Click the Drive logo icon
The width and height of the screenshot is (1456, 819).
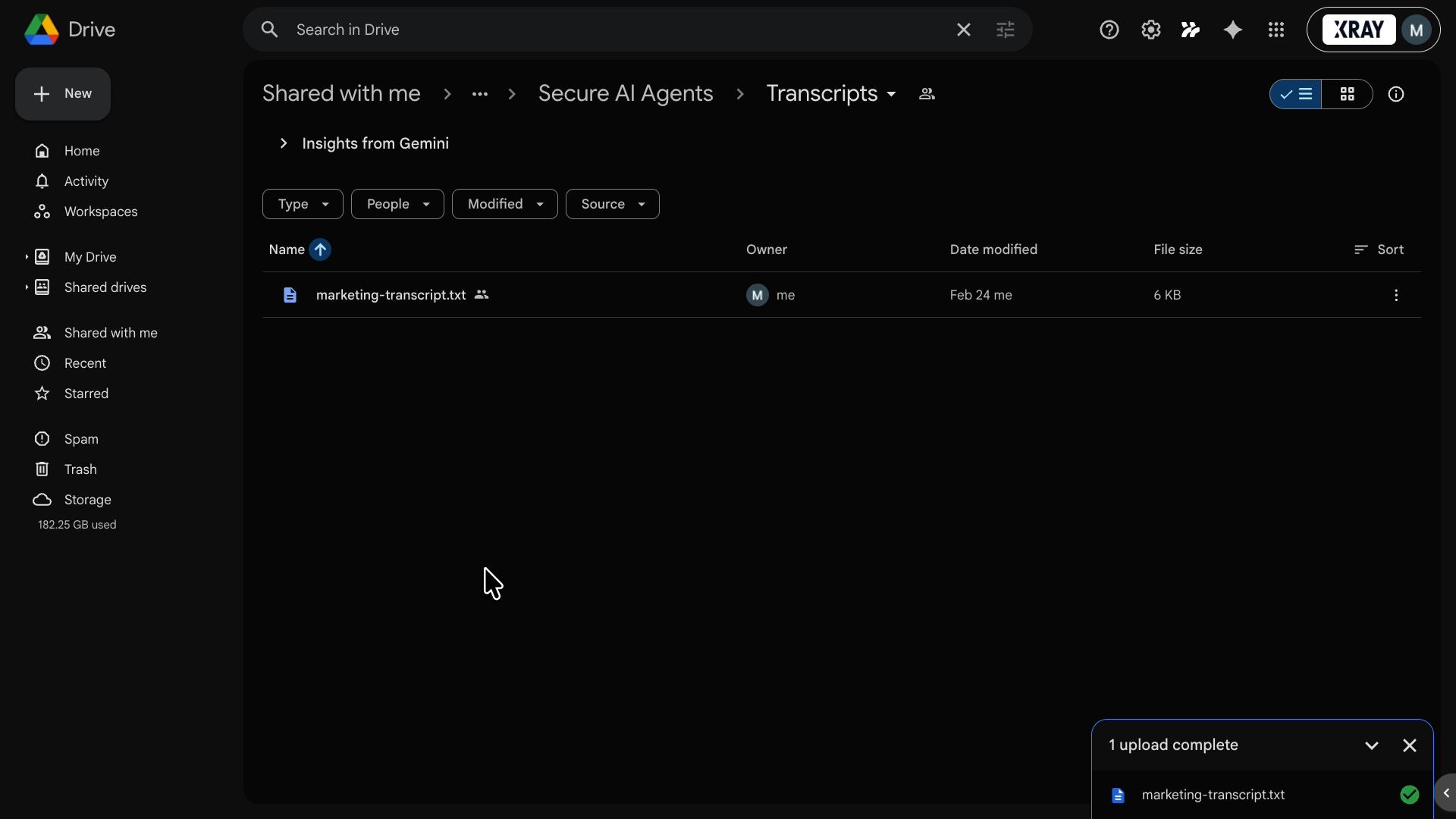42,29
